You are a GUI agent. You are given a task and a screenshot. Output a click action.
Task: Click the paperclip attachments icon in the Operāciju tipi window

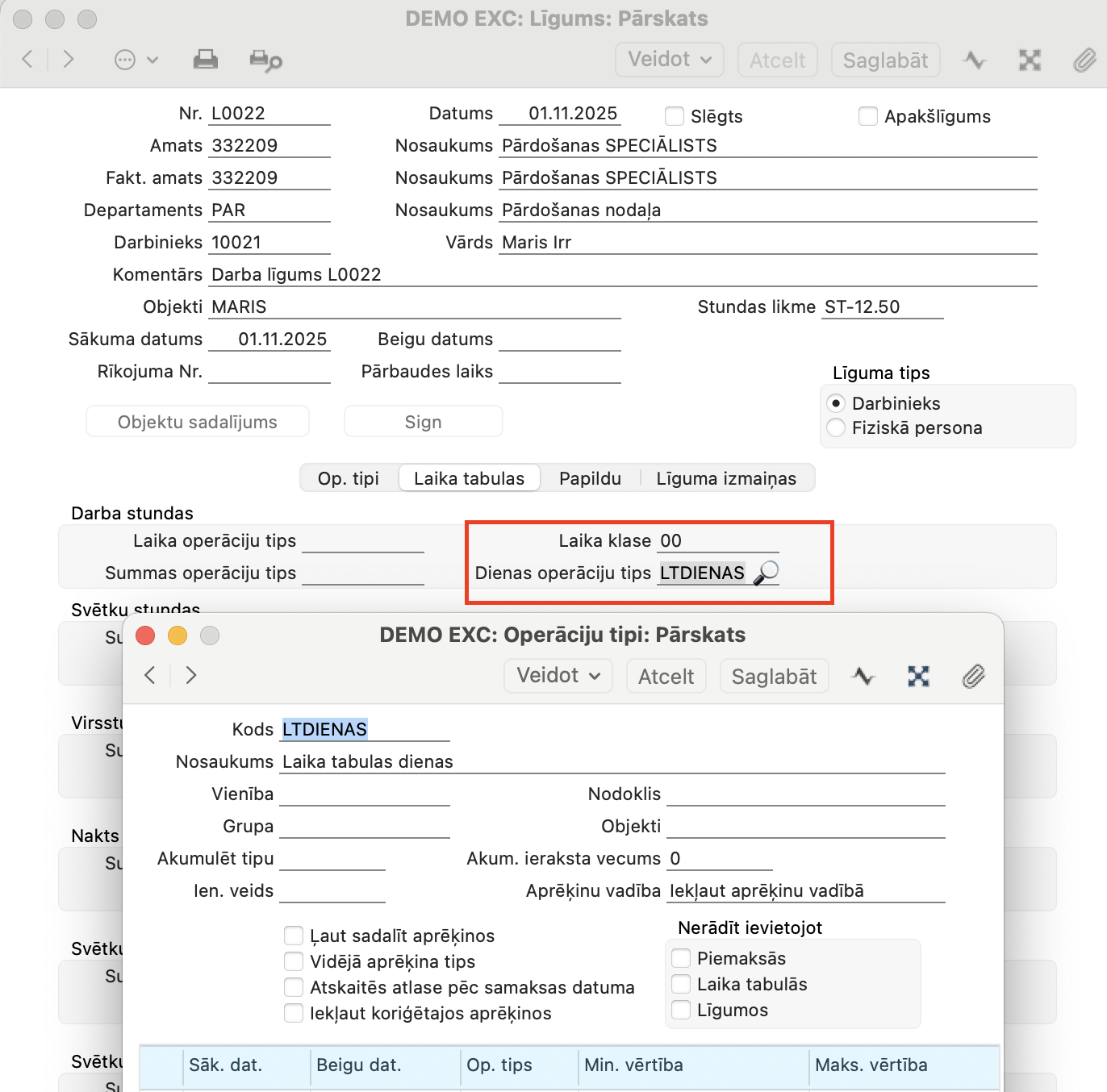click(973, 676)
